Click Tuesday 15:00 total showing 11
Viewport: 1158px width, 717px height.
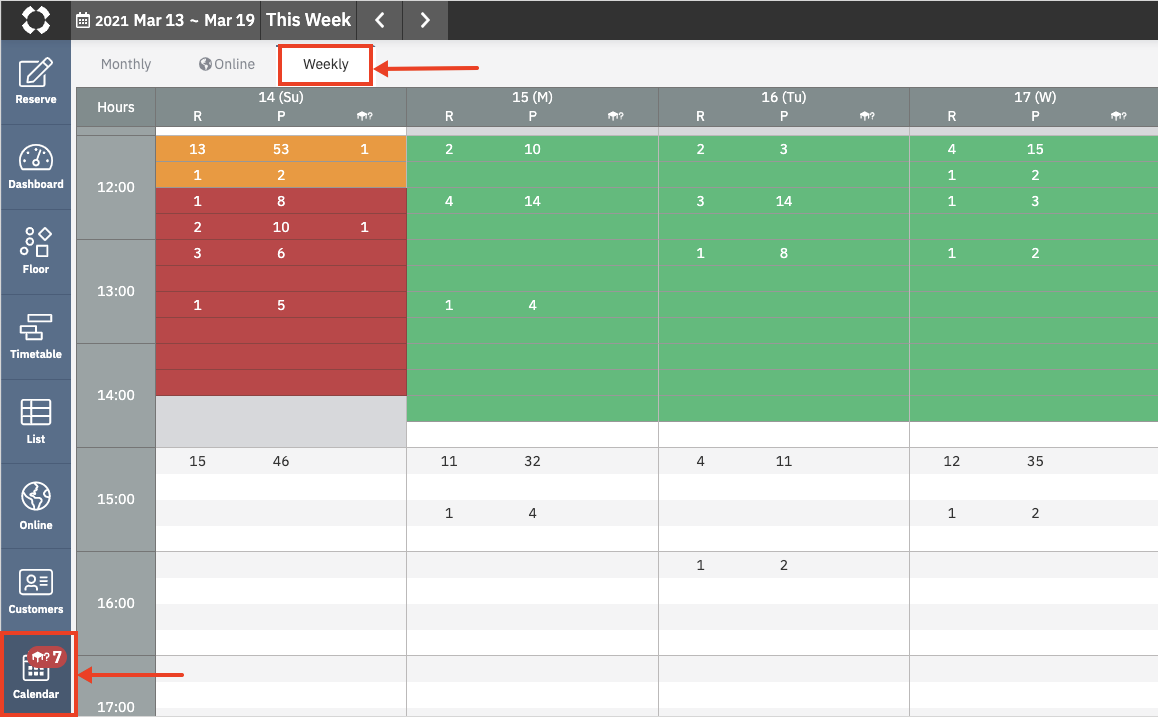pyautogui.click(x=784, y=461)
